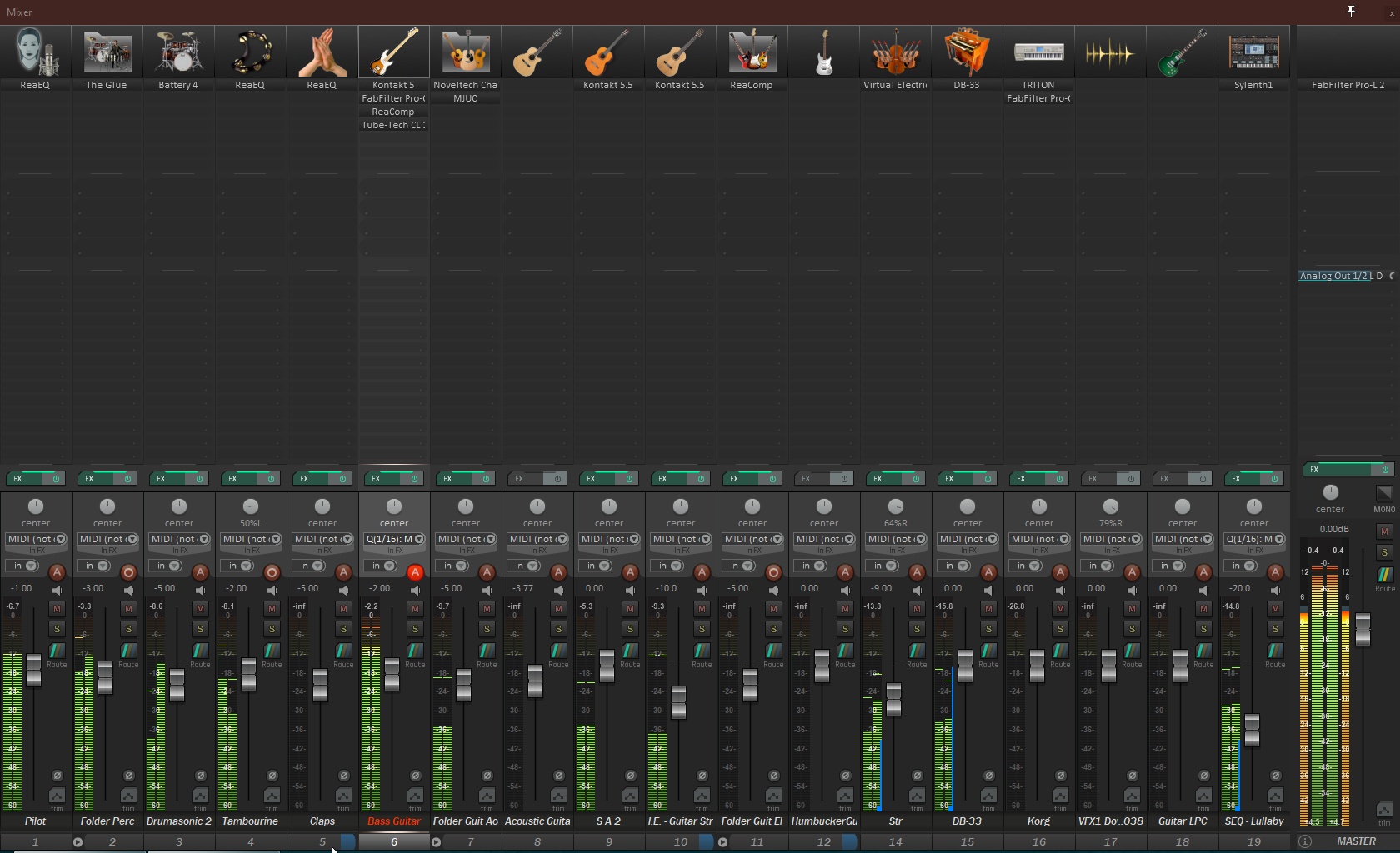Click the Analog Out 1/2 output link
Image resolution: width=1400 pixels, height=853 pixels.
[x=1333, y=276]
